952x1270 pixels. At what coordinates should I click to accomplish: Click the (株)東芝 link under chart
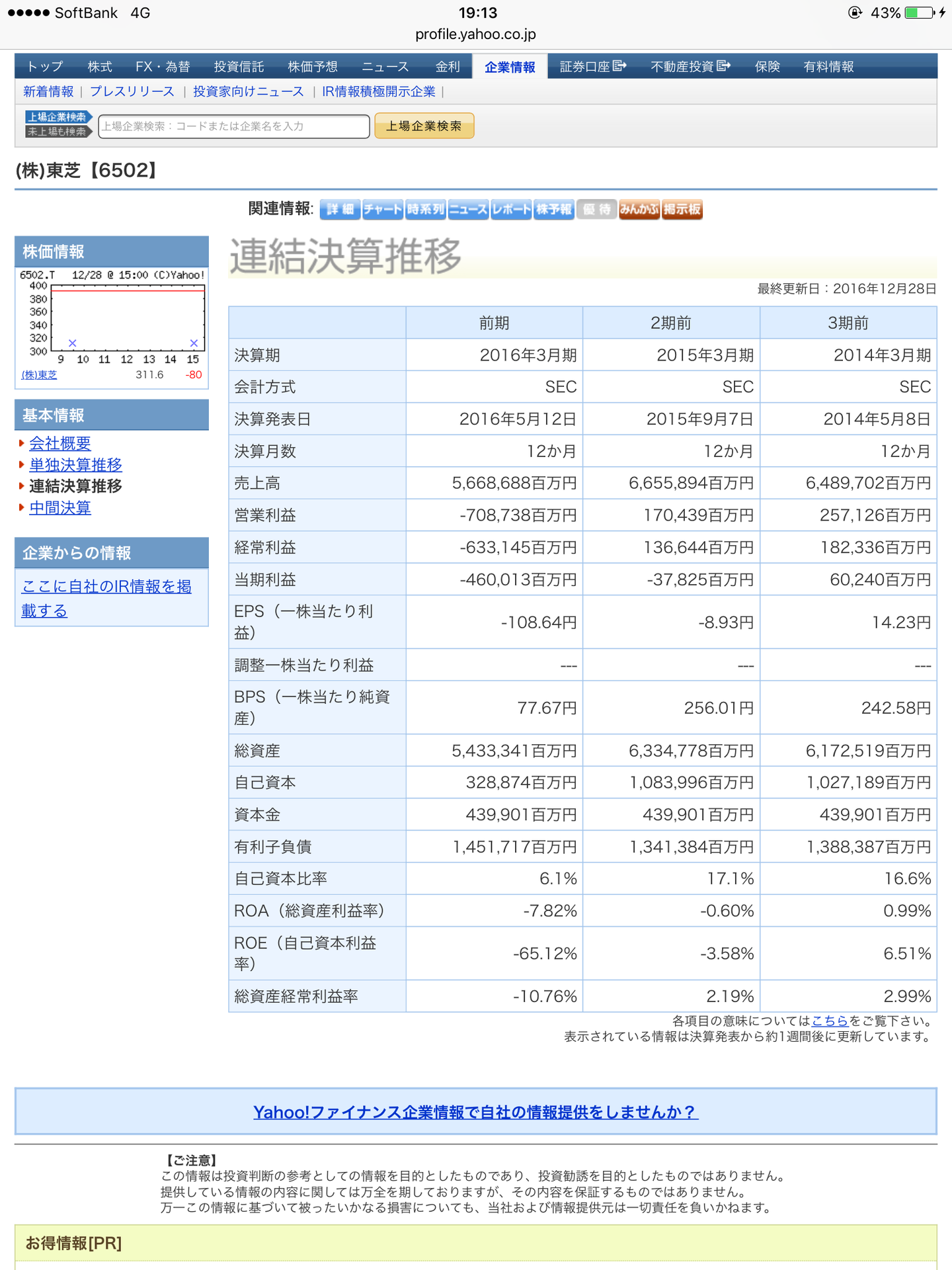(x=39, y=375)
